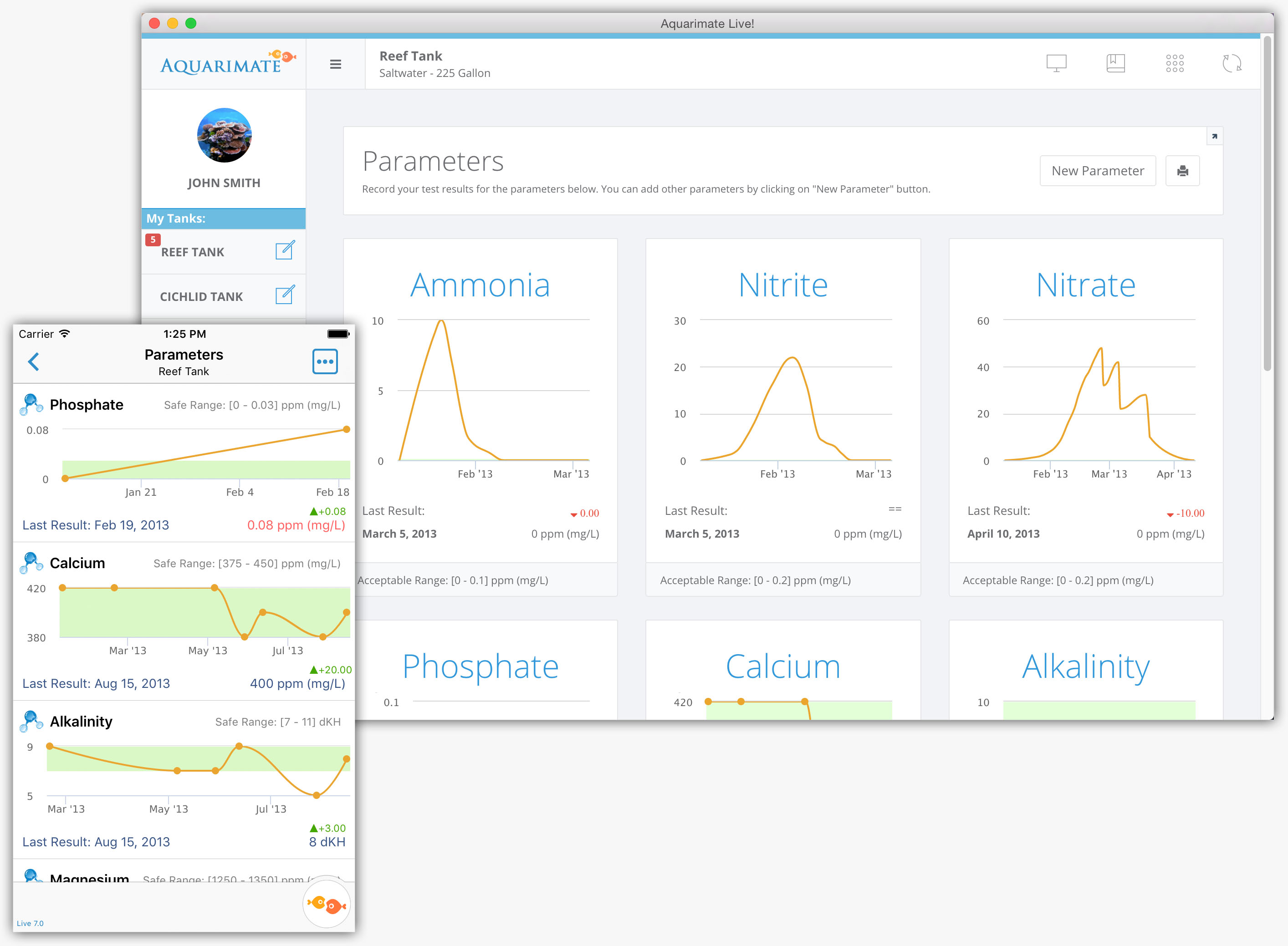Click the printer icon button
The height and width of the screenshot is (946, 1288).
tap(1183, 171)
